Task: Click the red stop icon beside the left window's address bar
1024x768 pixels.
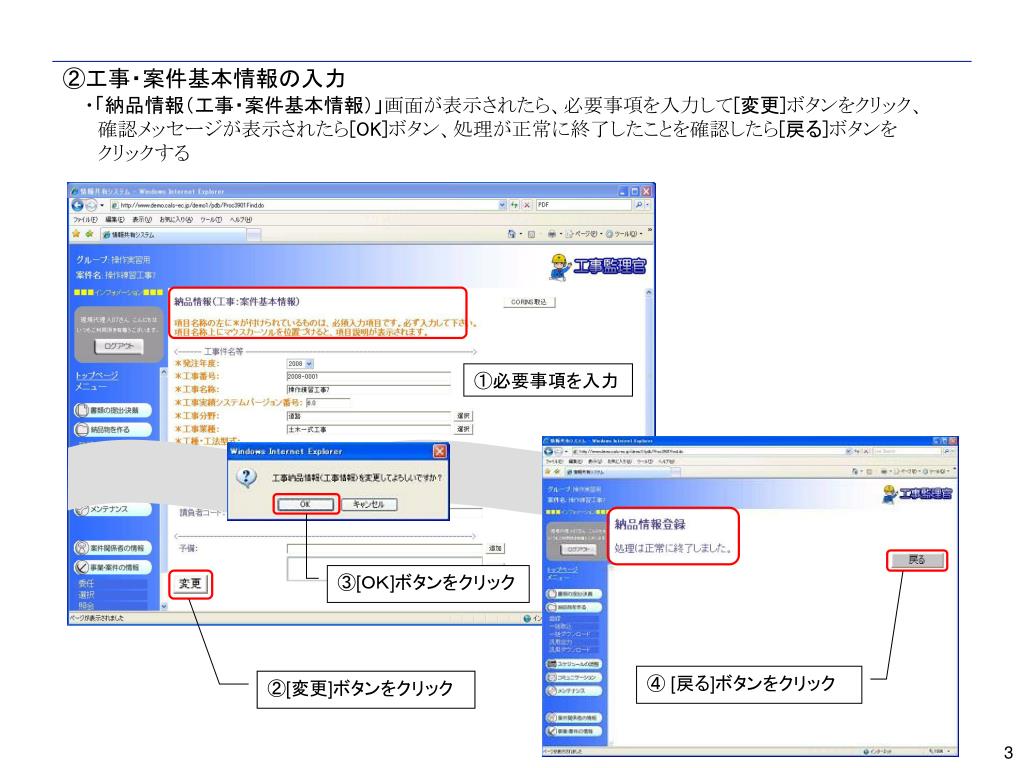Action: 526,205
